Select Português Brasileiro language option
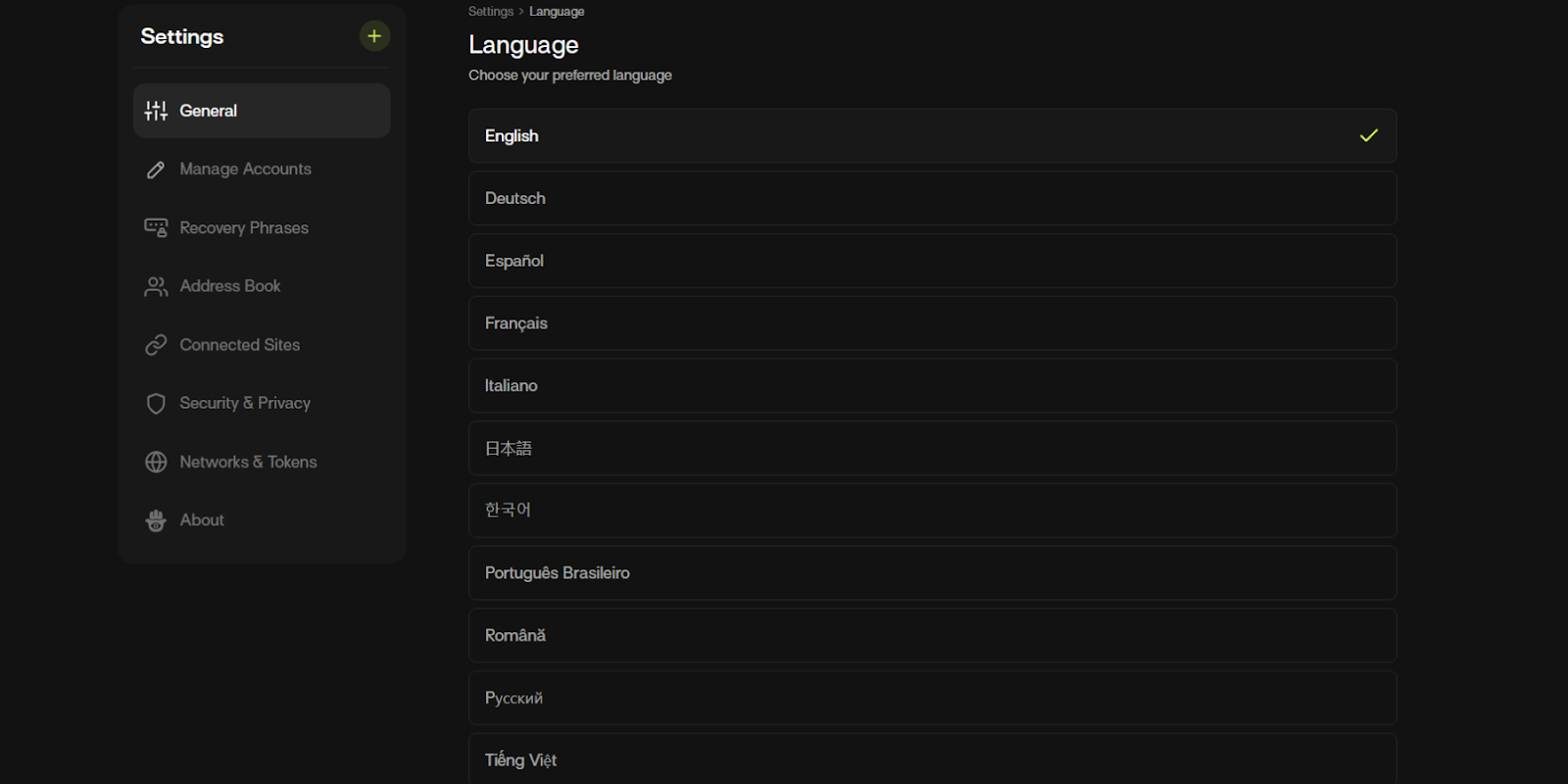This screenshot has width=1568, height=784. pos(931,573)
